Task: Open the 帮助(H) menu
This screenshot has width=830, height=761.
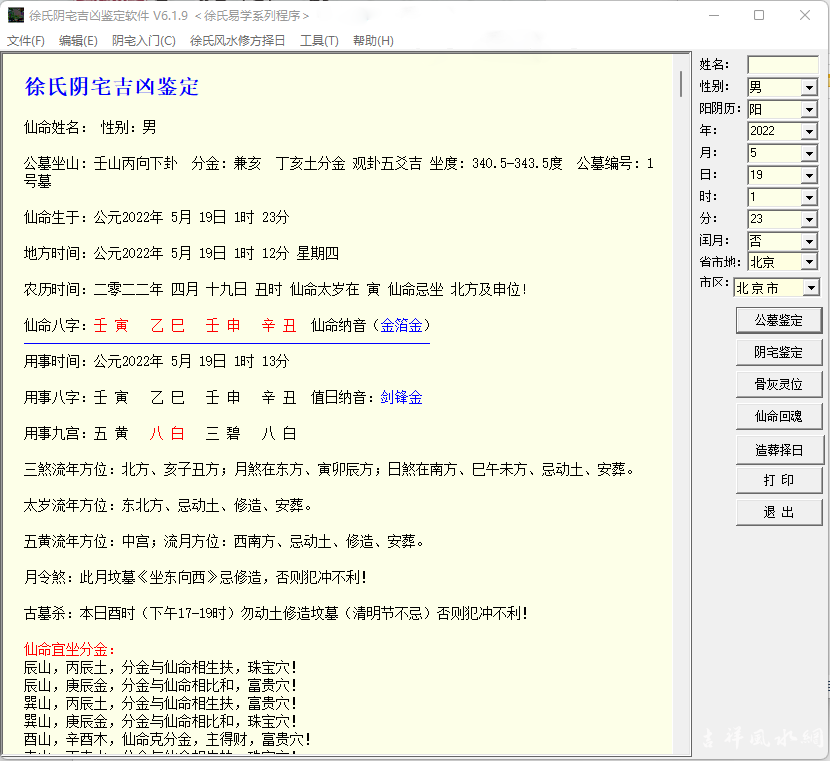Action: coord(373,41)
